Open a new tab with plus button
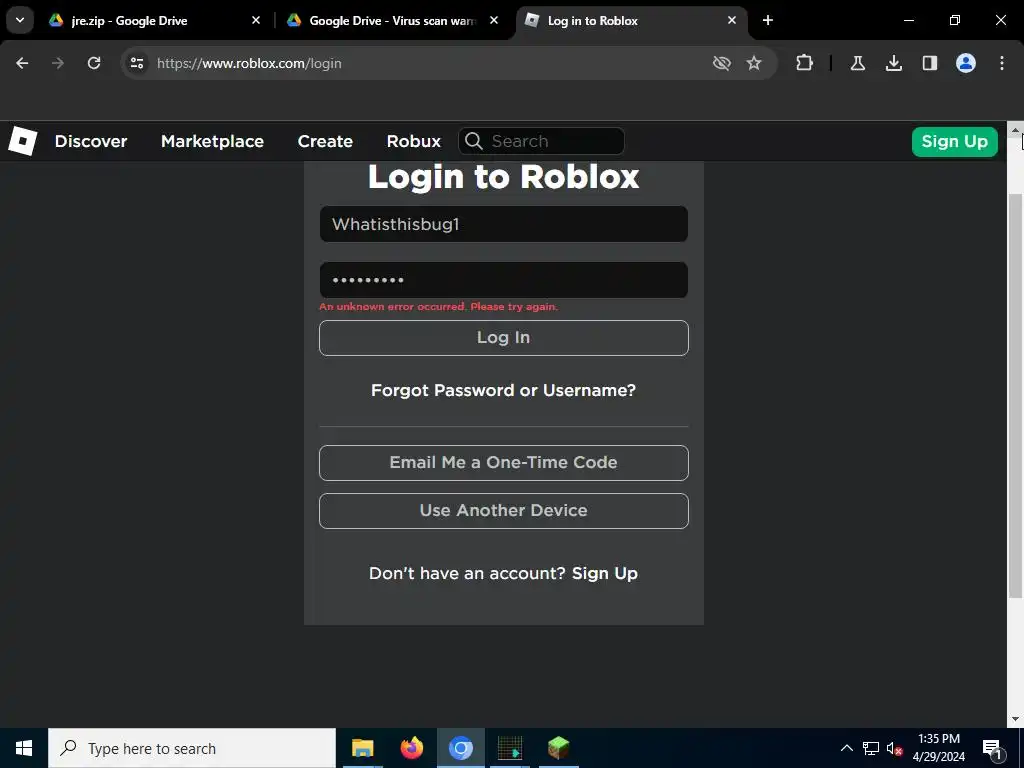The image size is (1024, 768). point(768,20)
